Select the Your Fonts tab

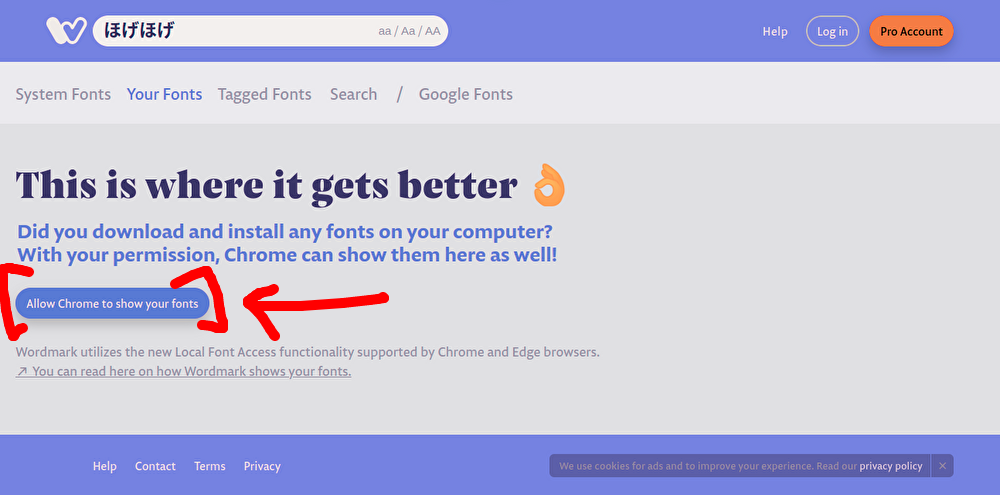coord(165,94)
